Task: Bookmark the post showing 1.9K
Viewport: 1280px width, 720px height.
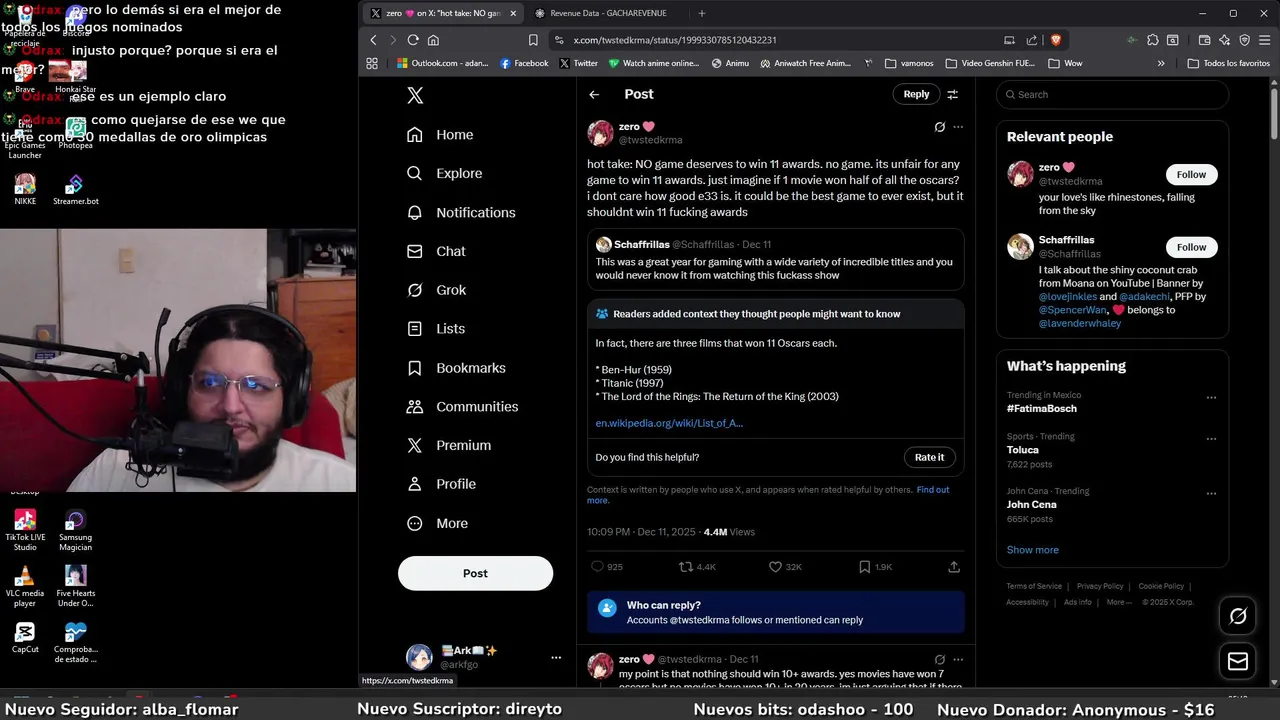Action: [x=864, y=566]
